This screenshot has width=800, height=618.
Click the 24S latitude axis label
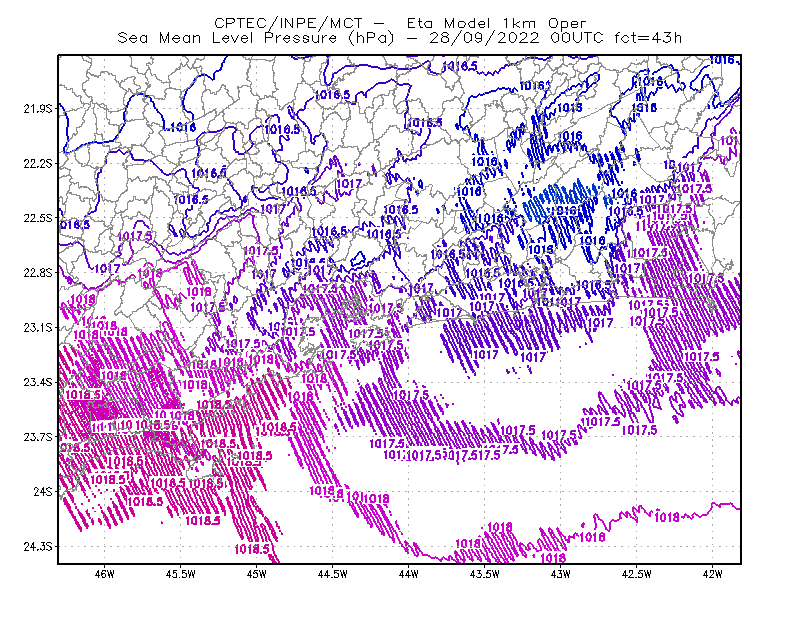coord(43,491)
